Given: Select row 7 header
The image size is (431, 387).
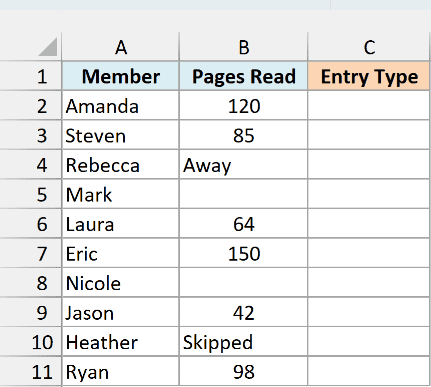Looking at the screenshot, I should click(x=31, y=253).
